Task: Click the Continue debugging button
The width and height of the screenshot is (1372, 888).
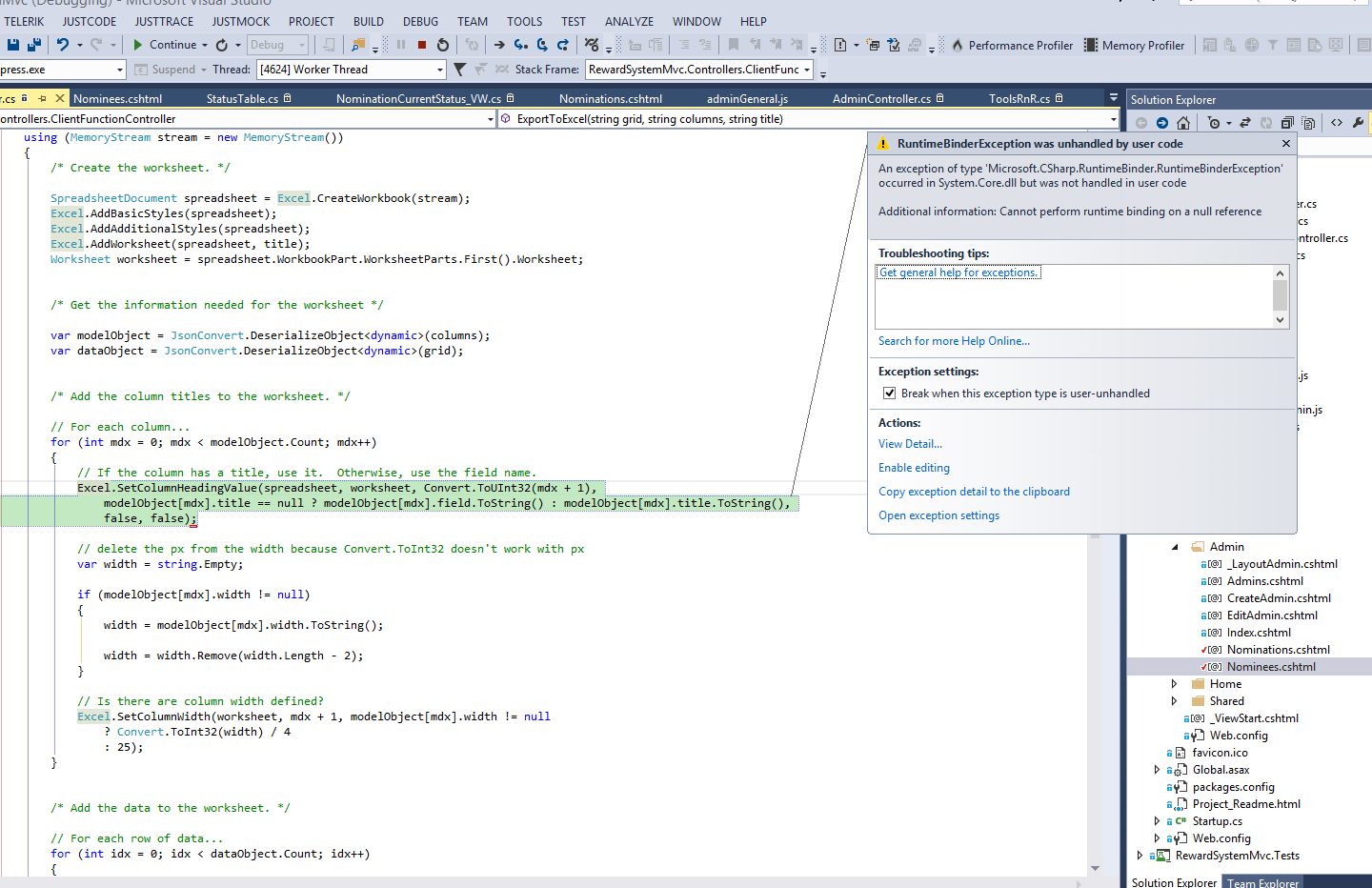Action: 164,45
